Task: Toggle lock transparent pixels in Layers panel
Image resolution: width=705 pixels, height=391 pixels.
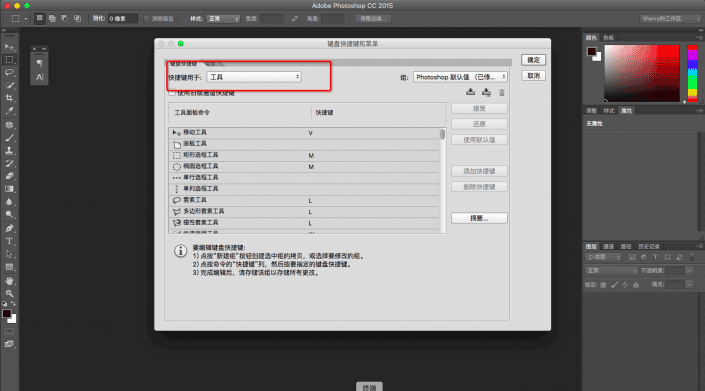Action: tap(603, 284)
